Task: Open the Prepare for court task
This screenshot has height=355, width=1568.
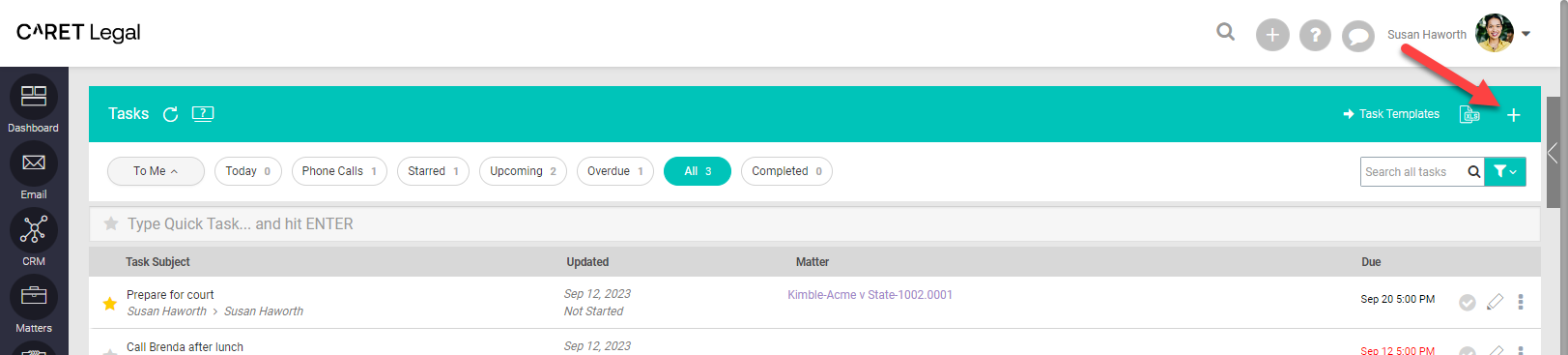Action: point(170,295)
